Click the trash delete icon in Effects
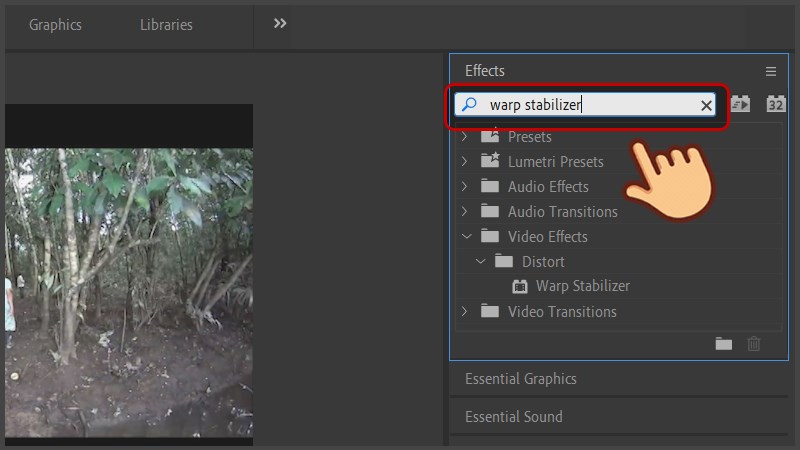The image size is (800, 450). coord(754,344)
